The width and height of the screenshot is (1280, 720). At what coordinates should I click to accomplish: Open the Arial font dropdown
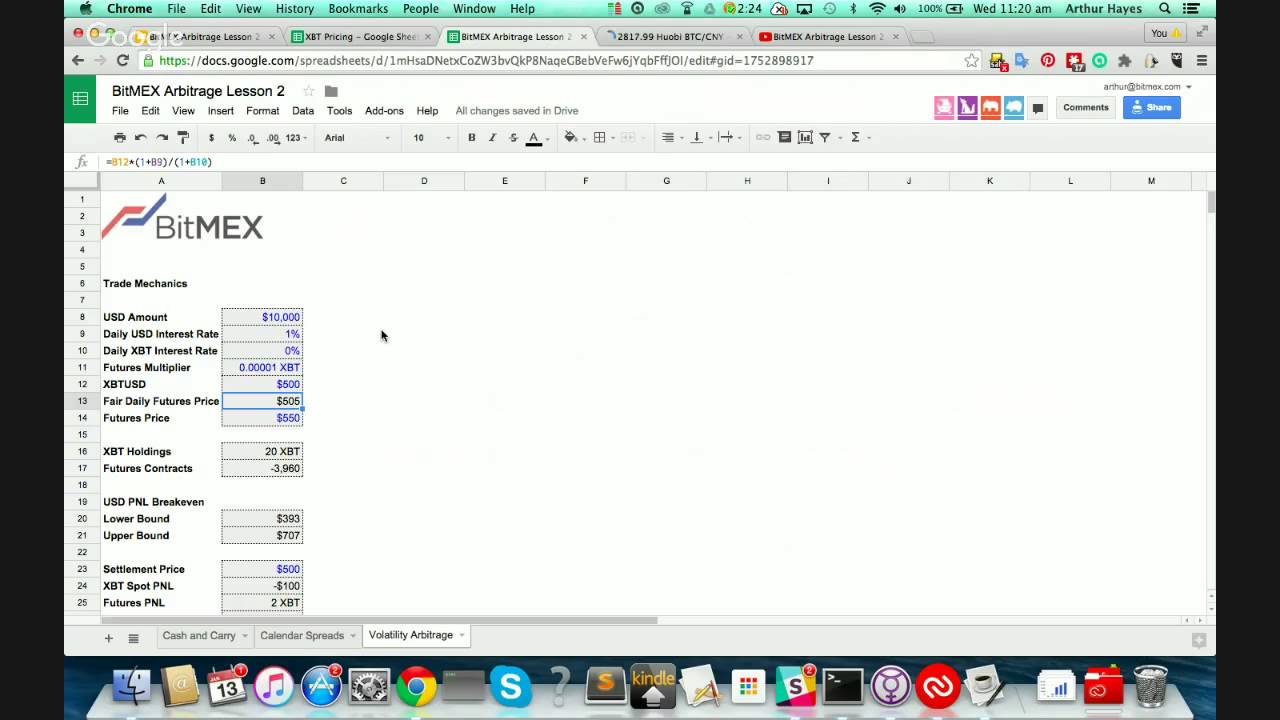(356, 138)
